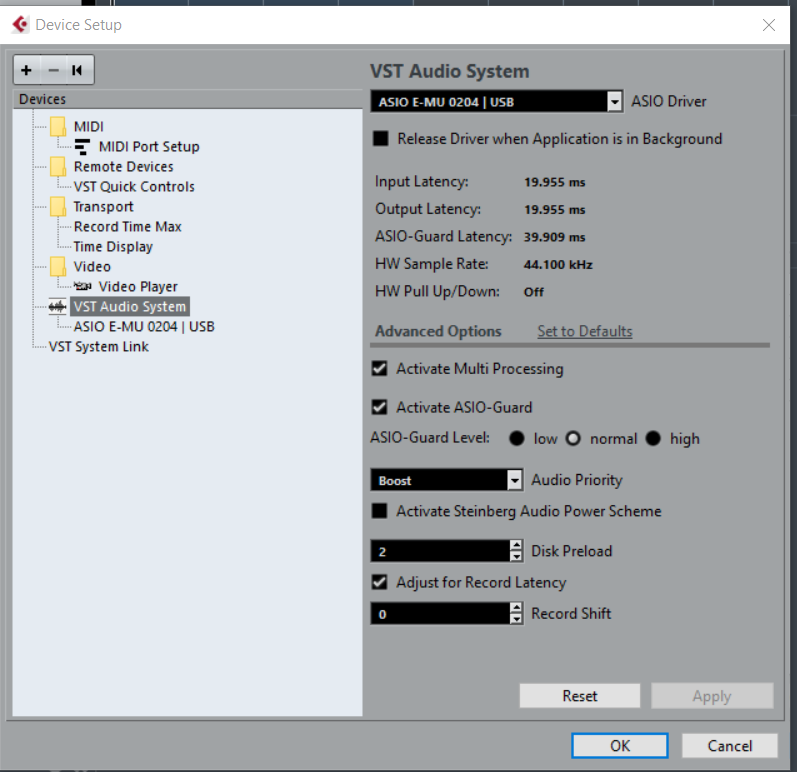Image resolution: width=797 pixels, height=772 pixels.
Task: Increase the Record Shift value
Action: [x=516, y=608]
